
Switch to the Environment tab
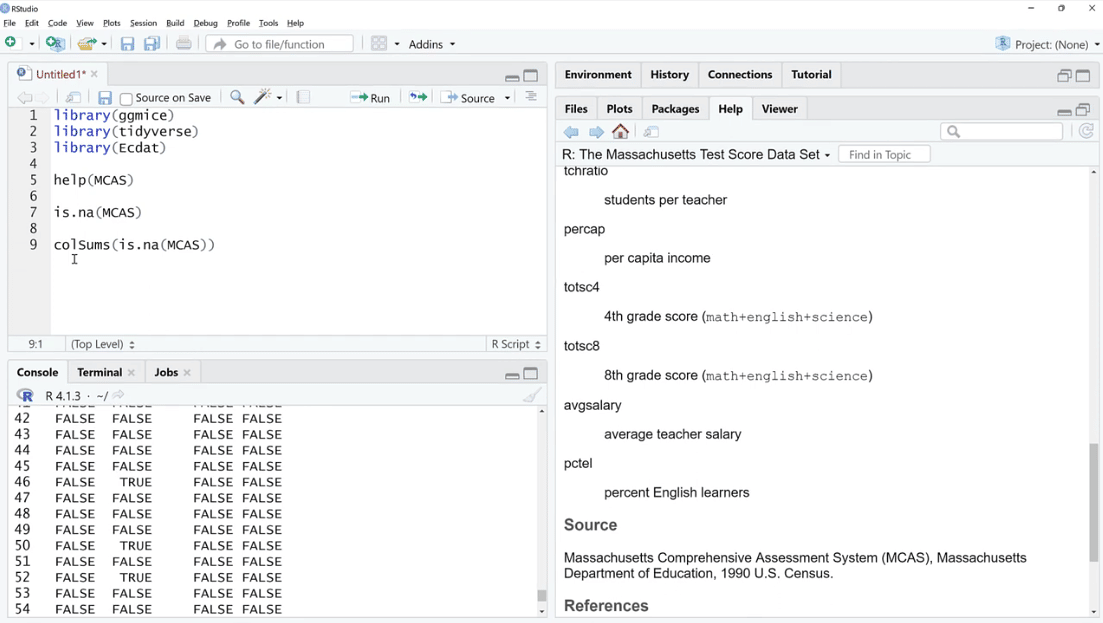(598, 75)
